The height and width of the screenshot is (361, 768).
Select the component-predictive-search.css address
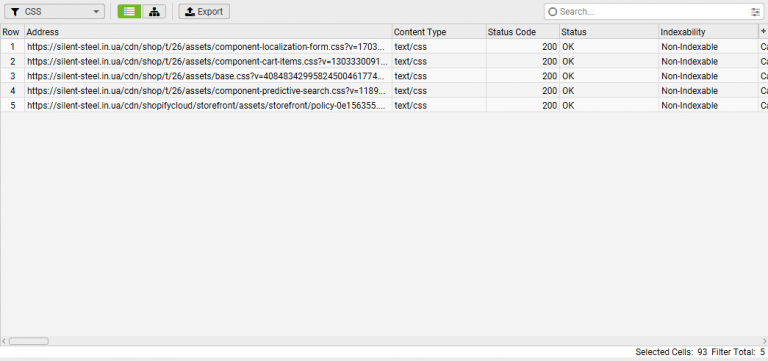[x=208, y=91]
